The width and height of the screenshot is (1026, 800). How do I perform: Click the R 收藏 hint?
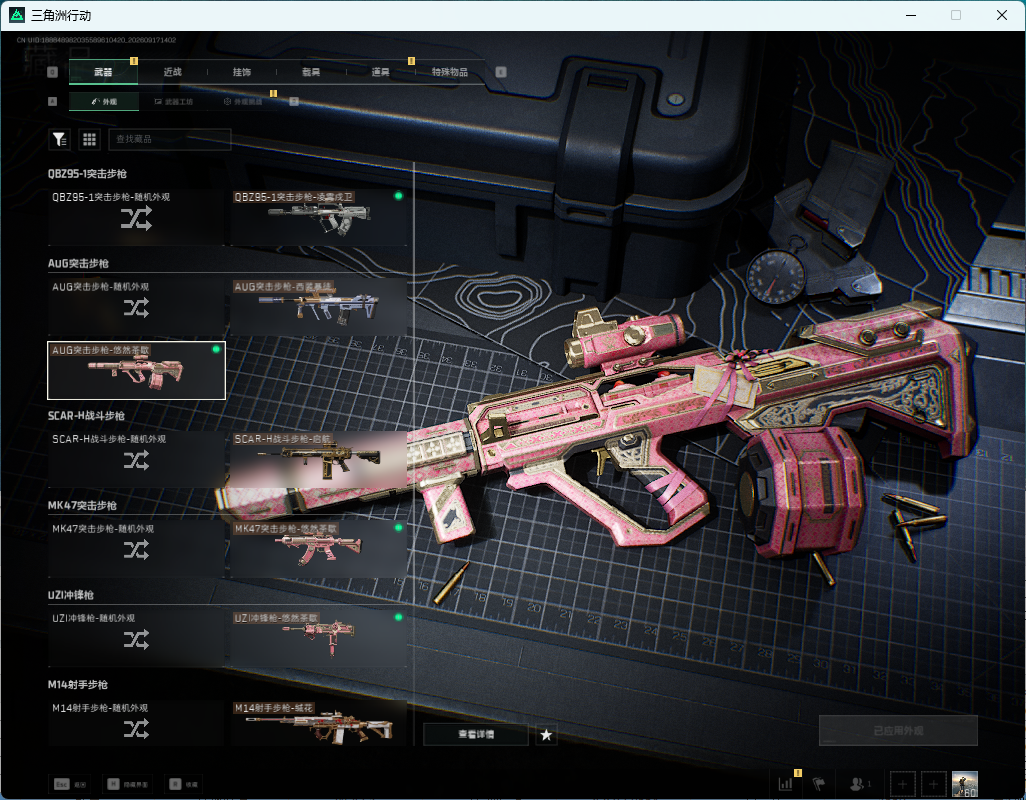184,784
